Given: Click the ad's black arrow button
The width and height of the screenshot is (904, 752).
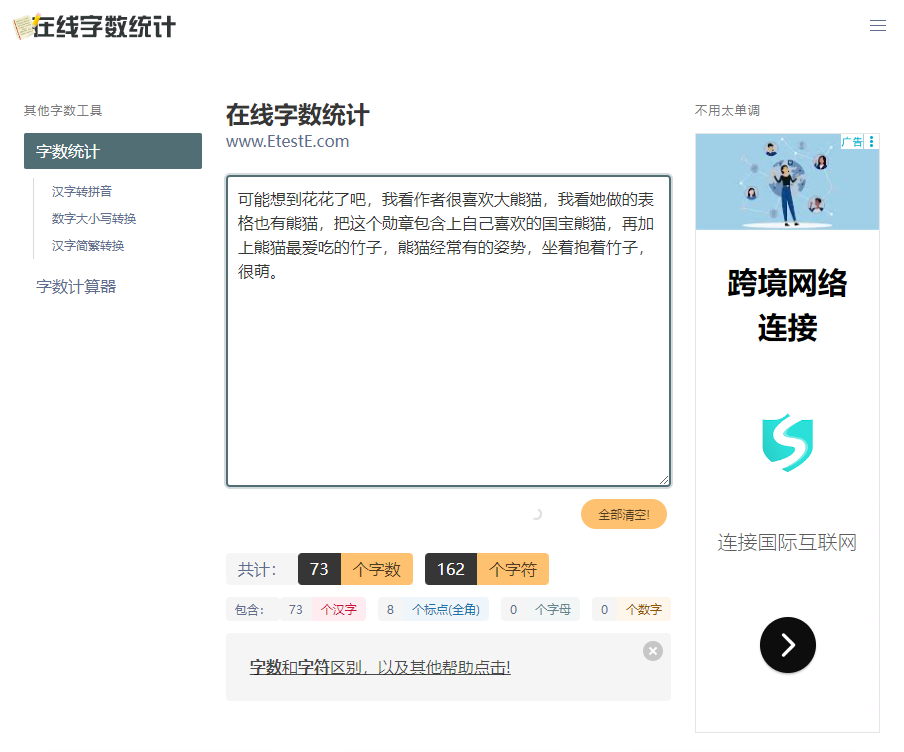Looking at the screenshot, I should (x=788, y=645).
